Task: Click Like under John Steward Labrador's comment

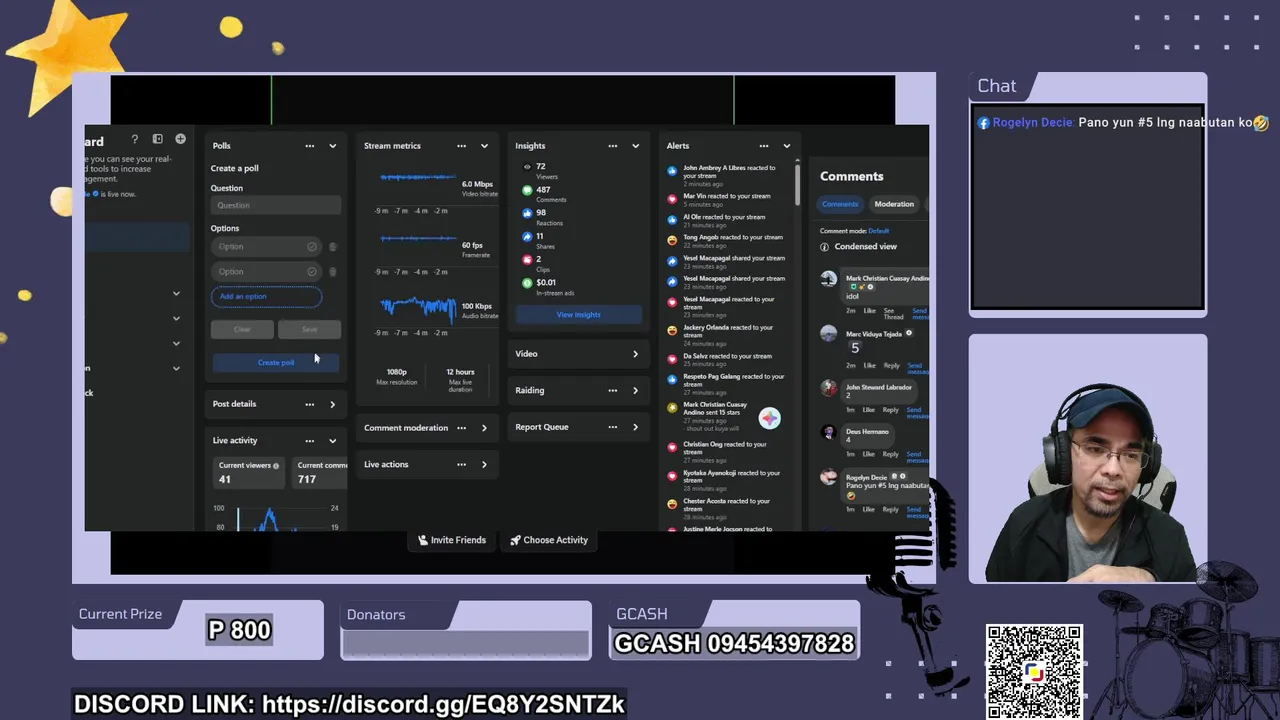Action: click(x=870, y=410)
